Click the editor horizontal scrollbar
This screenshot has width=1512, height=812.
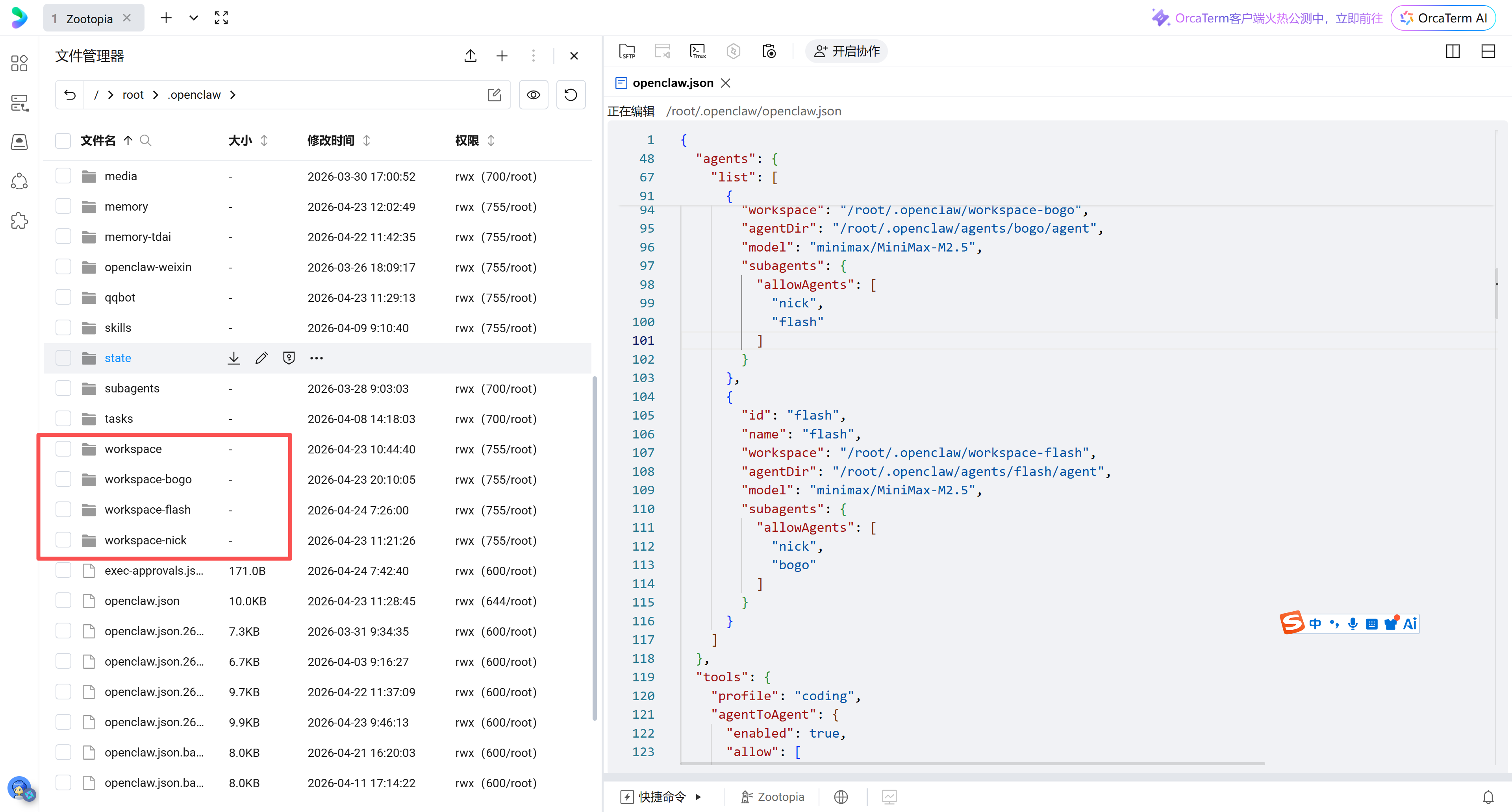[972, 763]
